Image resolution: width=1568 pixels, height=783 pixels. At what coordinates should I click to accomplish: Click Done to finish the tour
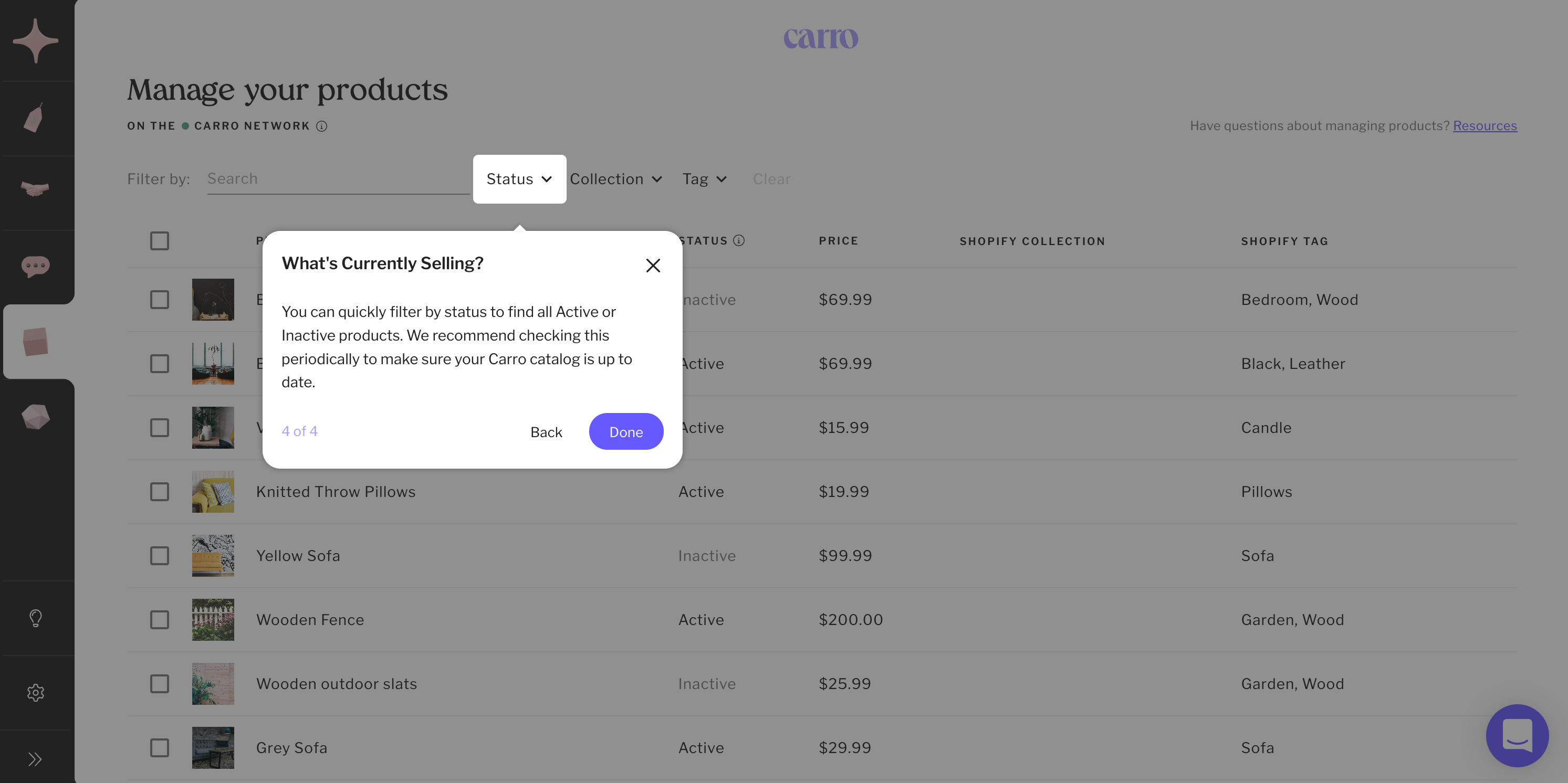point(626,431)
